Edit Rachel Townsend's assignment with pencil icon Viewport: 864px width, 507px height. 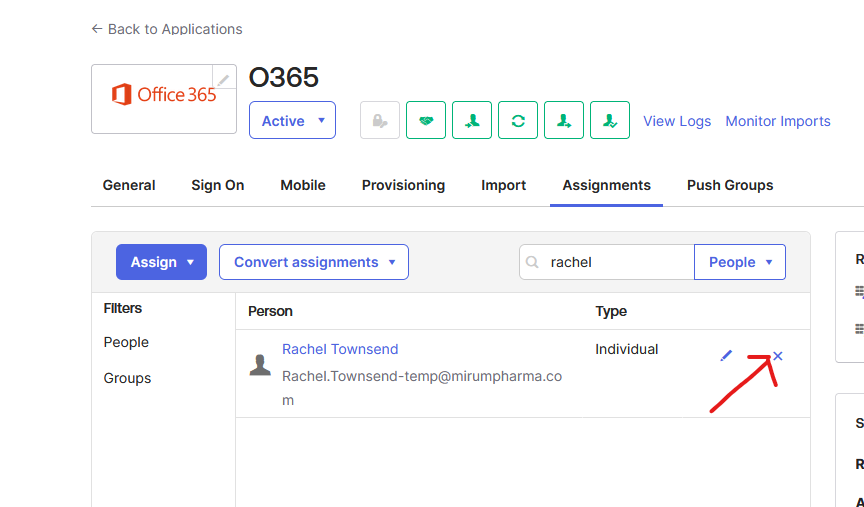tap(726, 355)
